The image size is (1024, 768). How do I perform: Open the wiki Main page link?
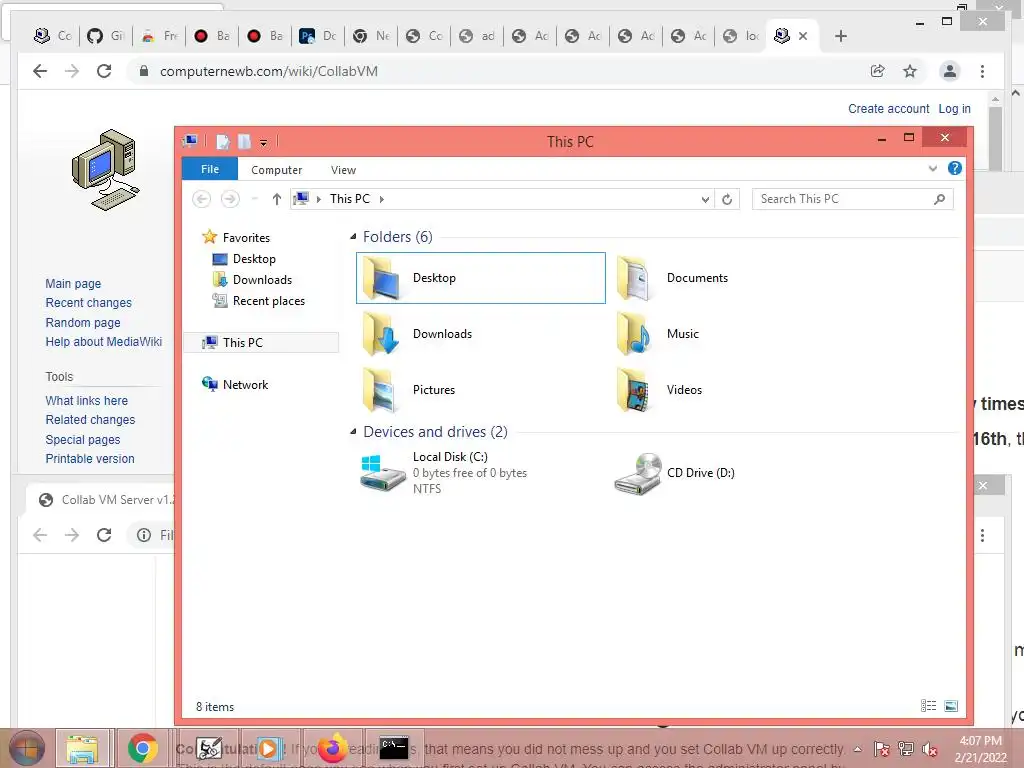(73, 283)
